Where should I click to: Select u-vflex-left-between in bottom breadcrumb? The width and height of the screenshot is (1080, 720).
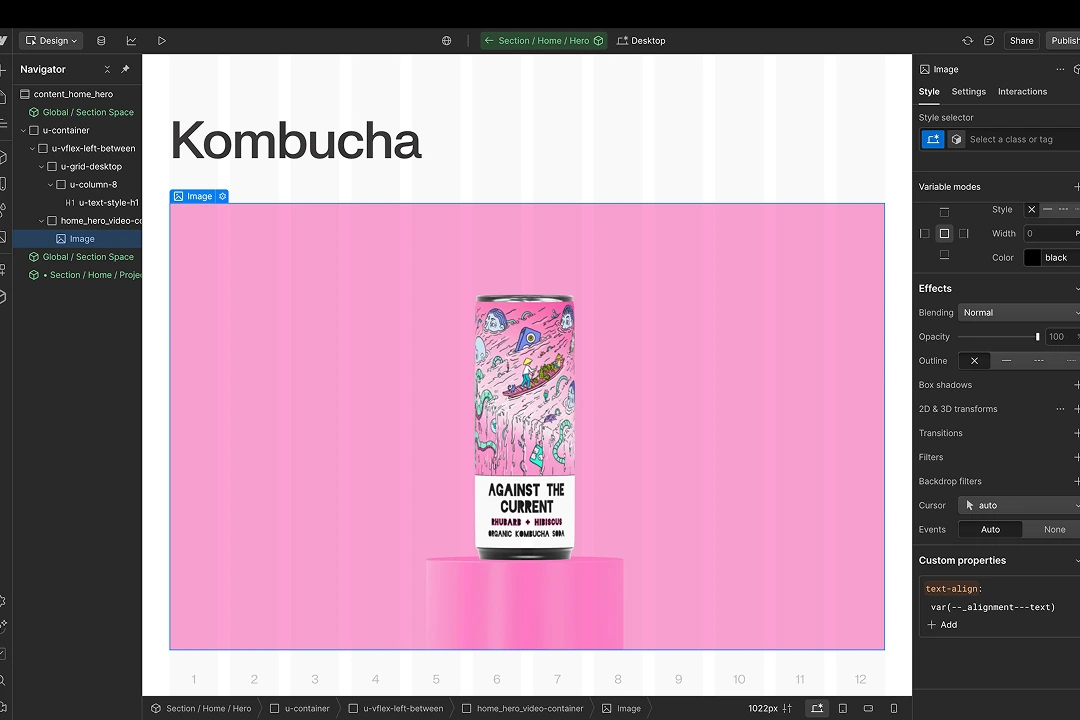coord(396,708)
